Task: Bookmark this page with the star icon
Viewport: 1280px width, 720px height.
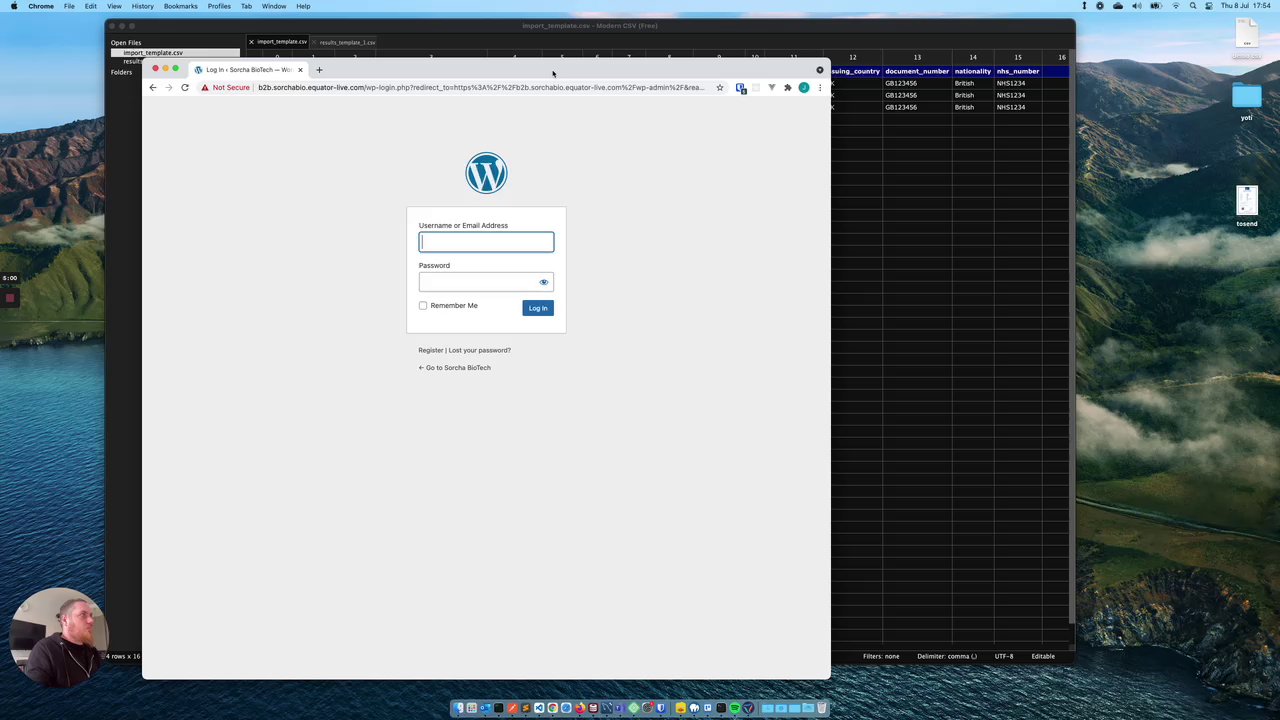Action: coord(719,88)
